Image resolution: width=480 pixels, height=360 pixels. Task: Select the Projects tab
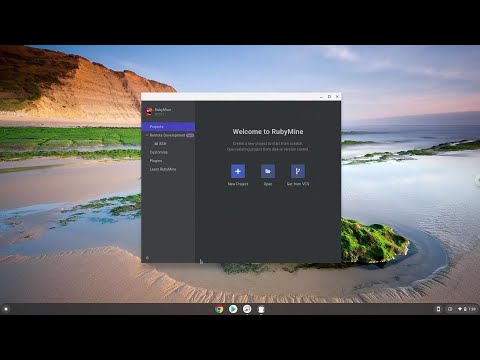168,127
